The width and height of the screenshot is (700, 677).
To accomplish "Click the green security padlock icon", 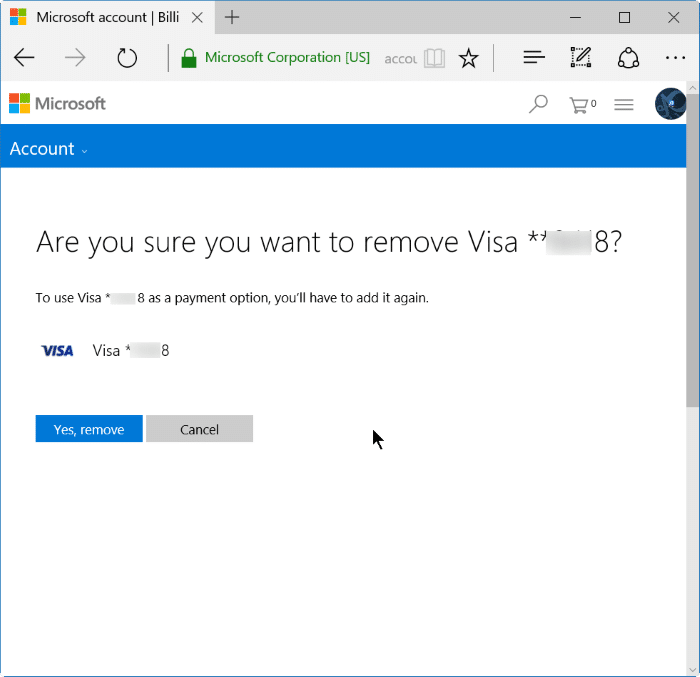I will pos(189,58).
